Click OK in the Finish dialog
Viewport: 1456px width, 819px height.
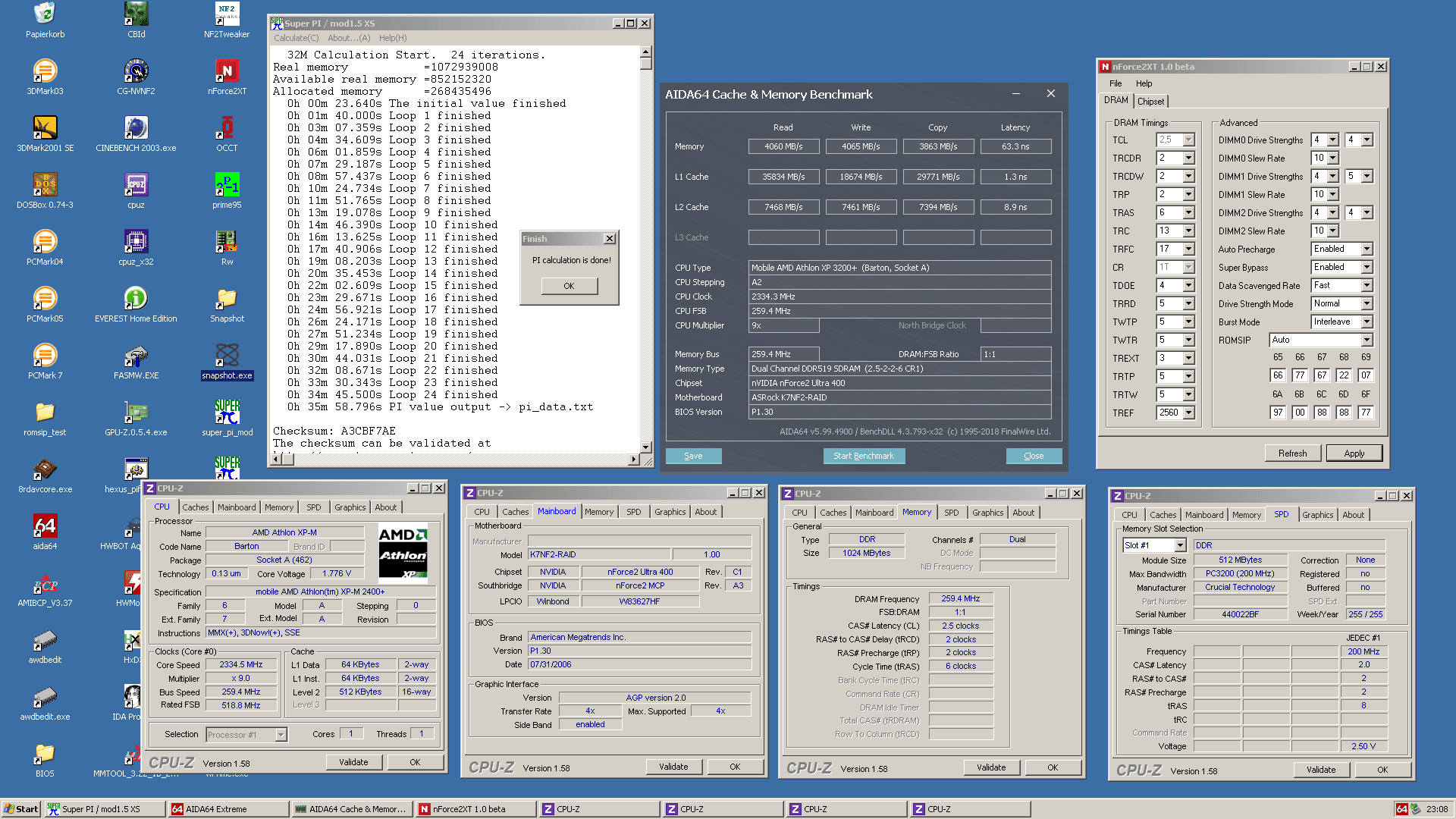tap(569, 286)
